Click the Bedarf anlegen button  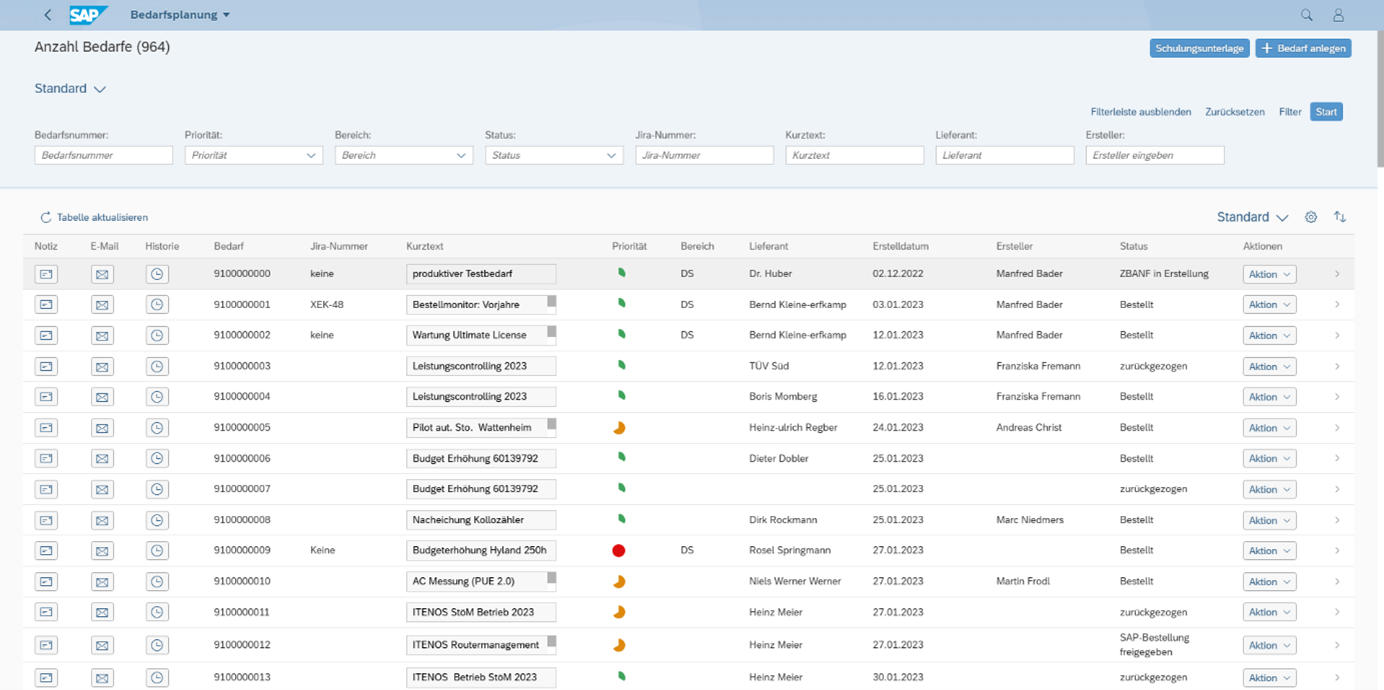[1303, 48]
